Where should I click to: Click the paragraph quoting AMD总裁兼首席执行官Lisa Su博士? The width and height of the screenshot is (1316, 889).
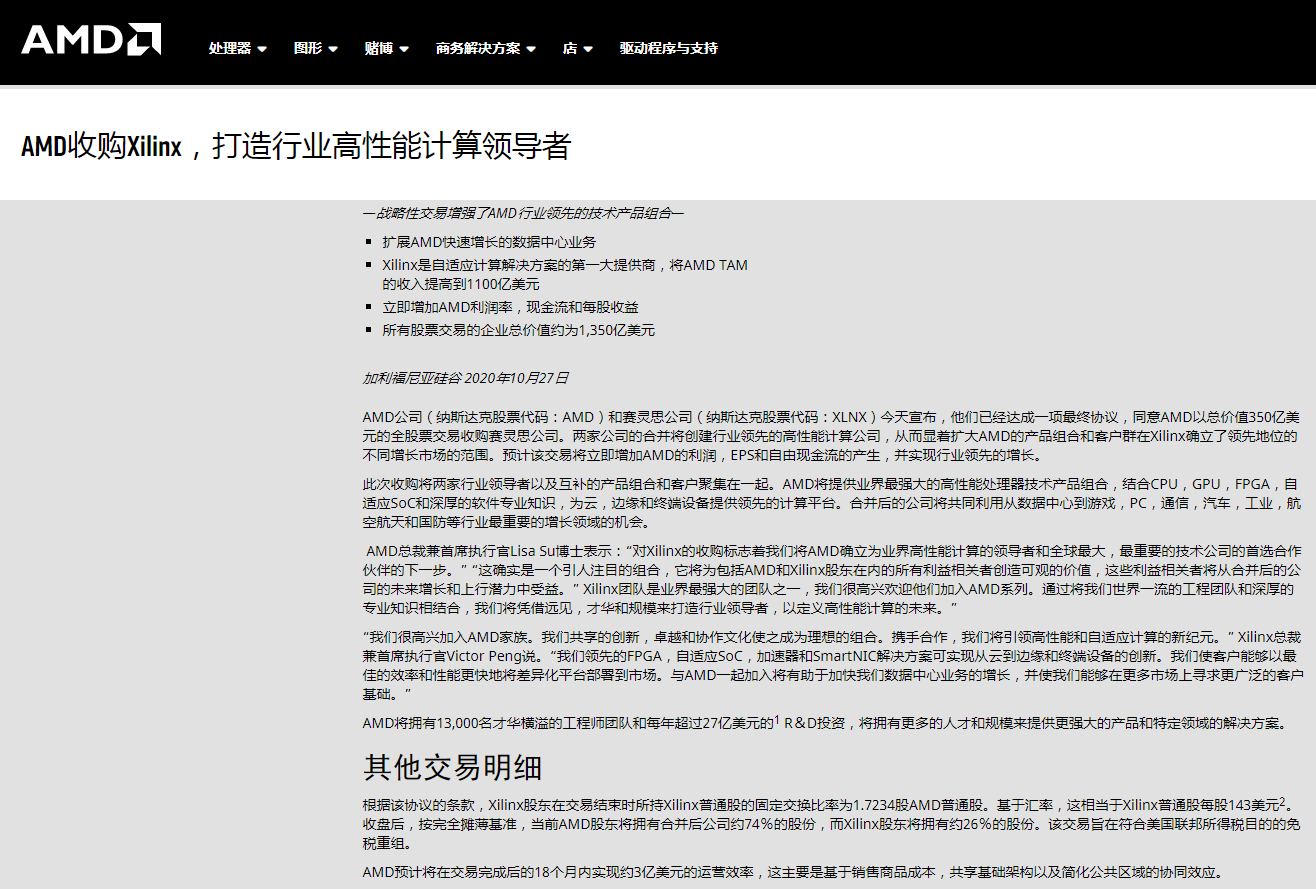831,579
